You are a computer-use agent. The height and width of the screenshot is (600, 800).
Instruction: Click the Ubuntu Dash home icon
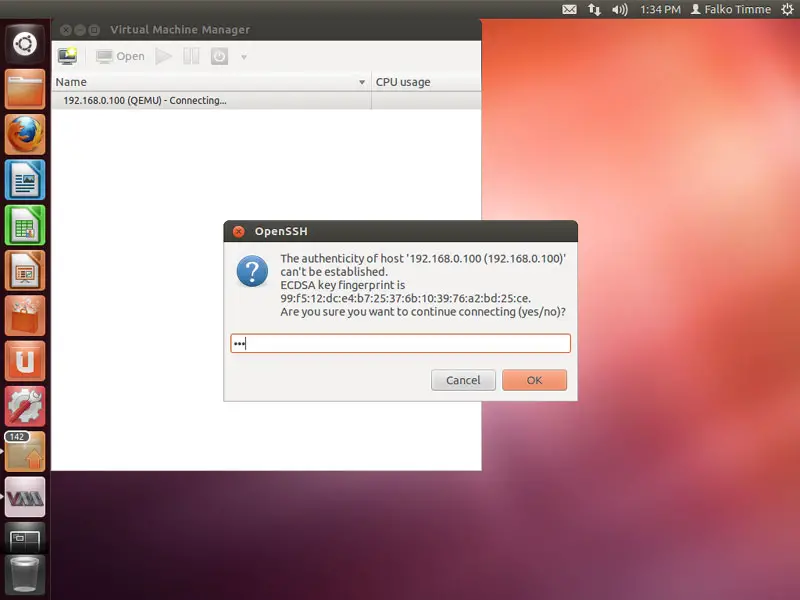click(x=24, y=43)
